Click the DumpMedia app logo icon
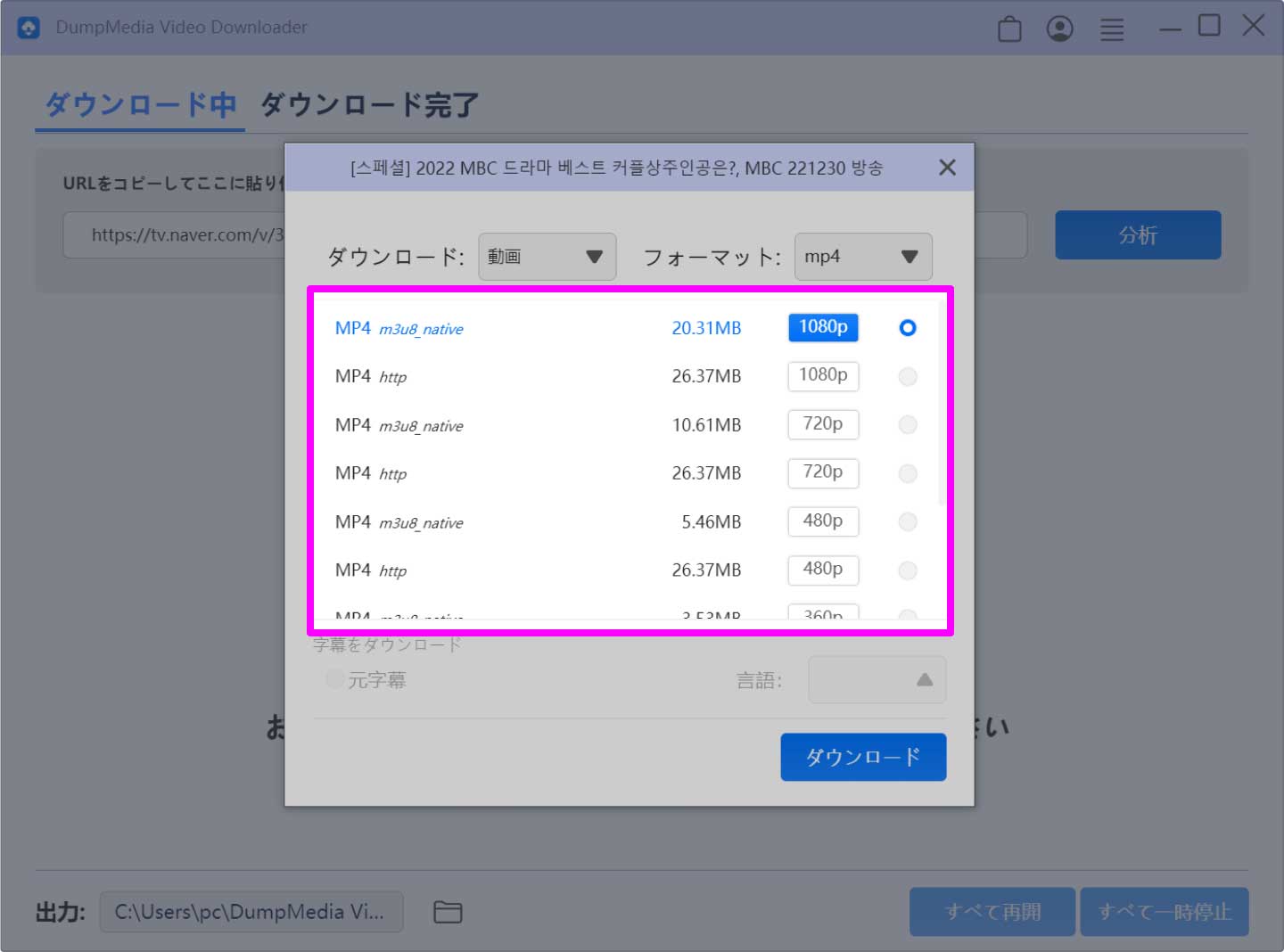 tap(29, 28)
